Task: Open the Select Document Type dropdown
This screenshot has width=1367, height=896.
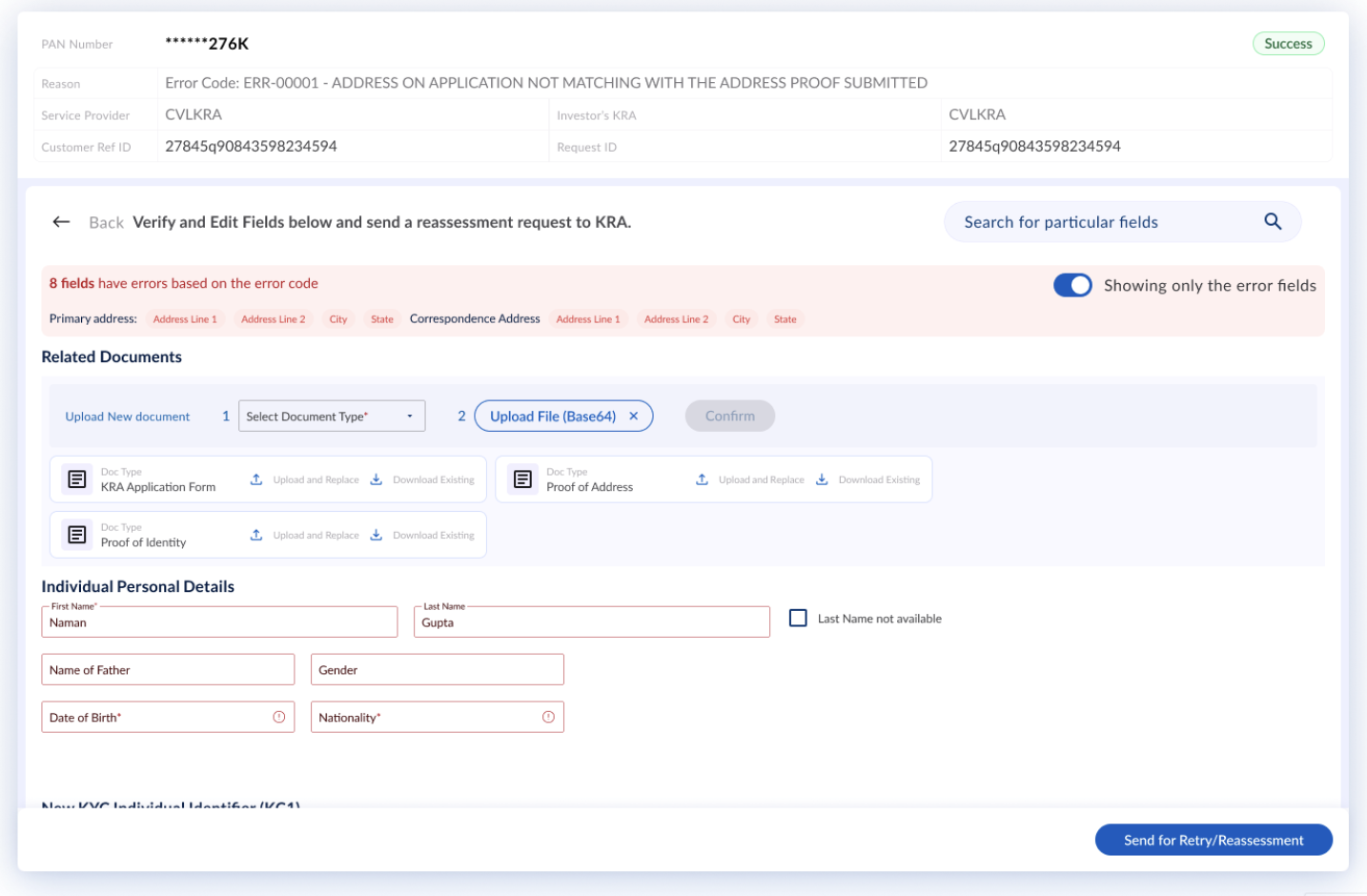Action: tap(332, 416)
